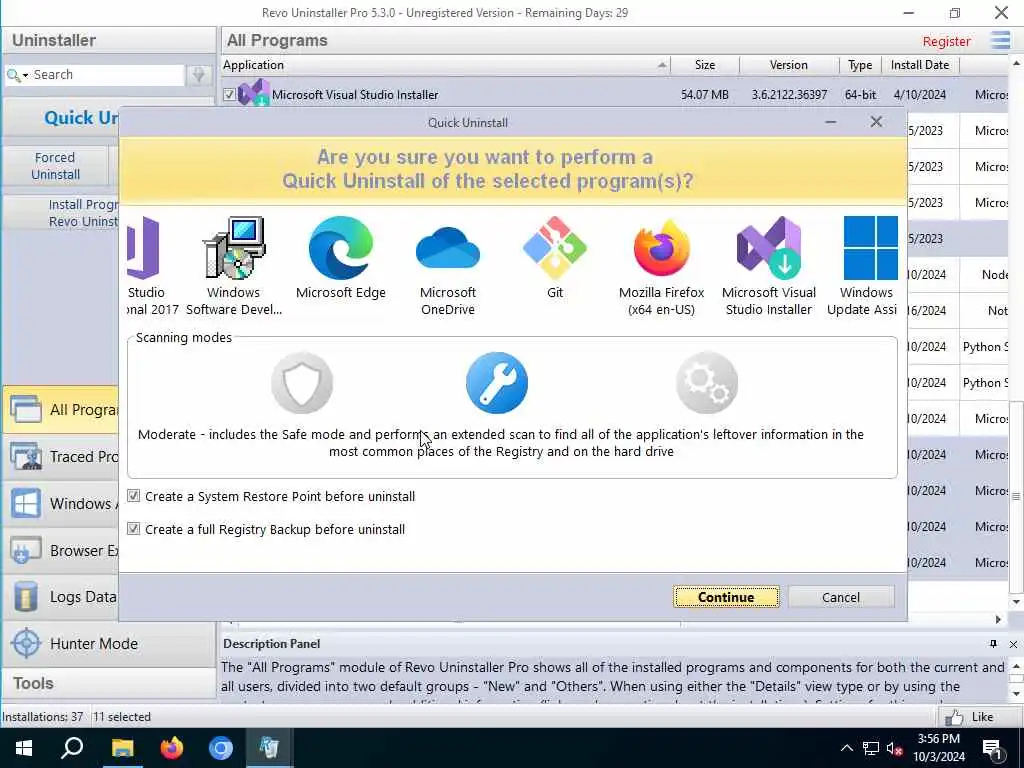The image size is (1024, 768).
Task: Click the horizontal scrollbar right arrow
Action: pos(998,619)
